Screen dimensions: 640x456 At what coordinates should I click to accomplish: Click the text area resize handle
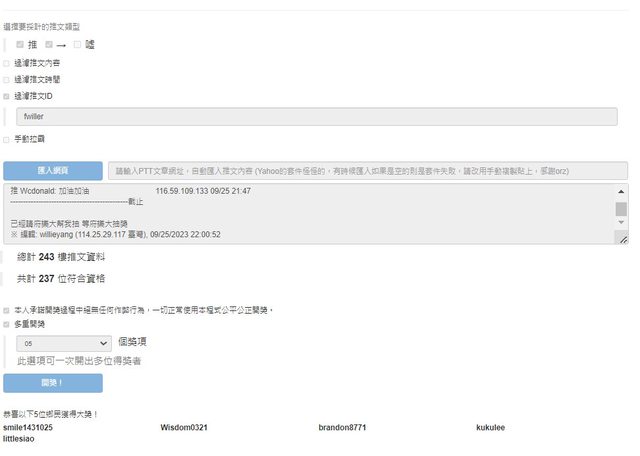623,239
